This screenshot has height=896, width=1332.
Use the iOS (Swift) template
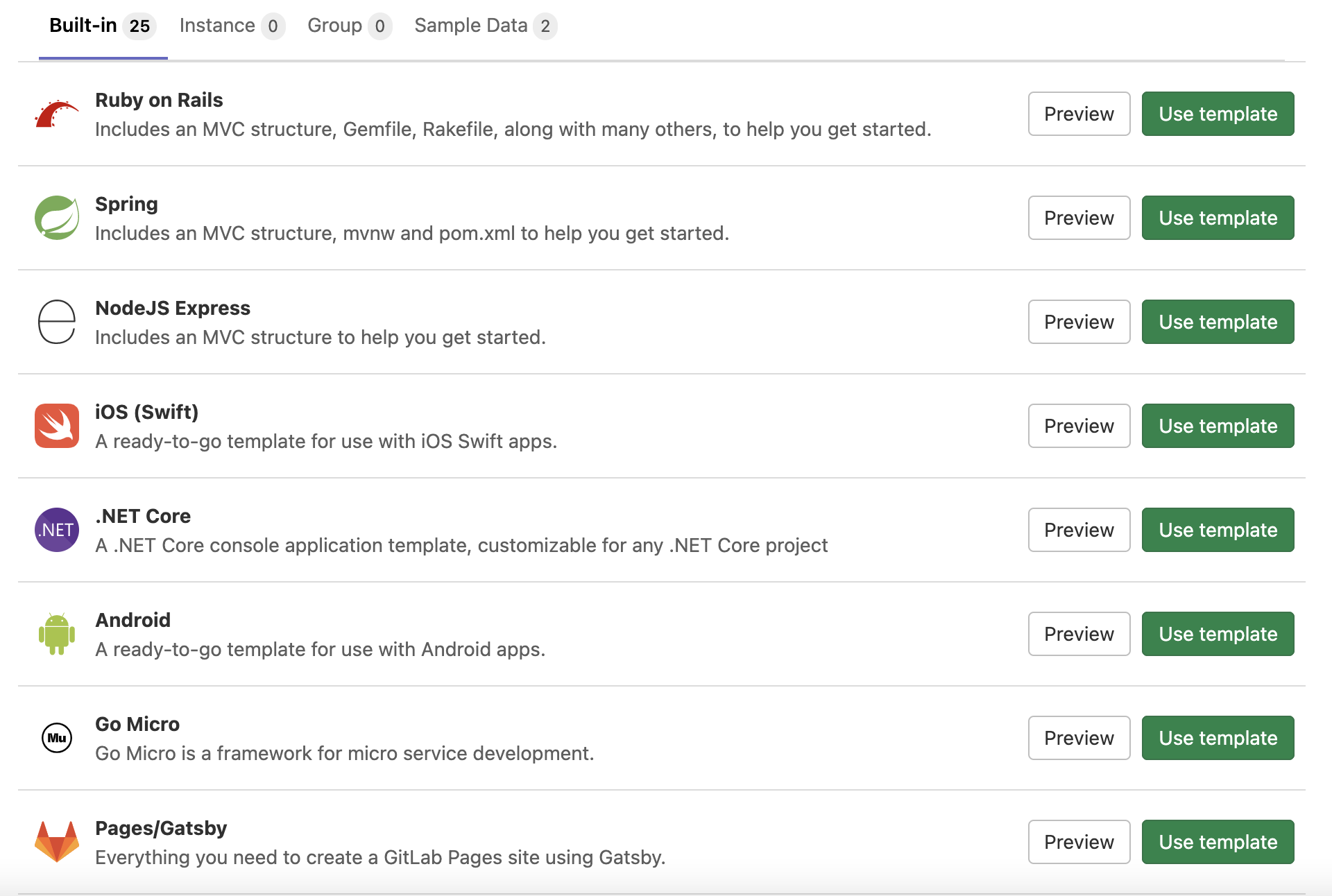point(1218,426)
